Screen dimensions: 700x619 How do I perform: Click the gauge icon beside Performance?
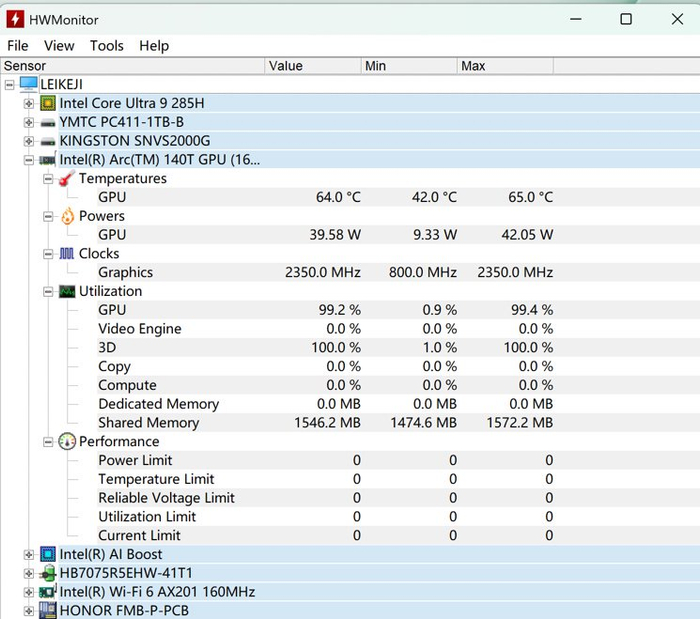point(67,441)
